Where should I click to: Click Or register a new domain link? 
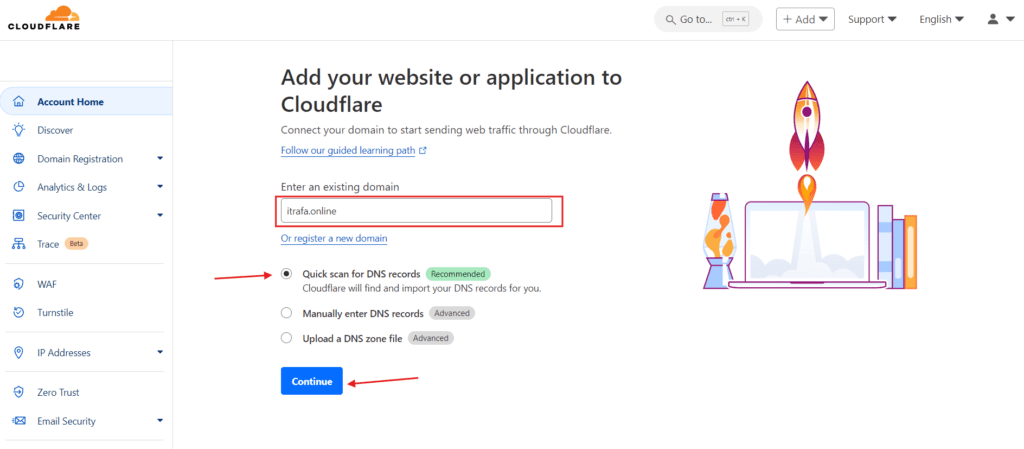tap(334, 238)
